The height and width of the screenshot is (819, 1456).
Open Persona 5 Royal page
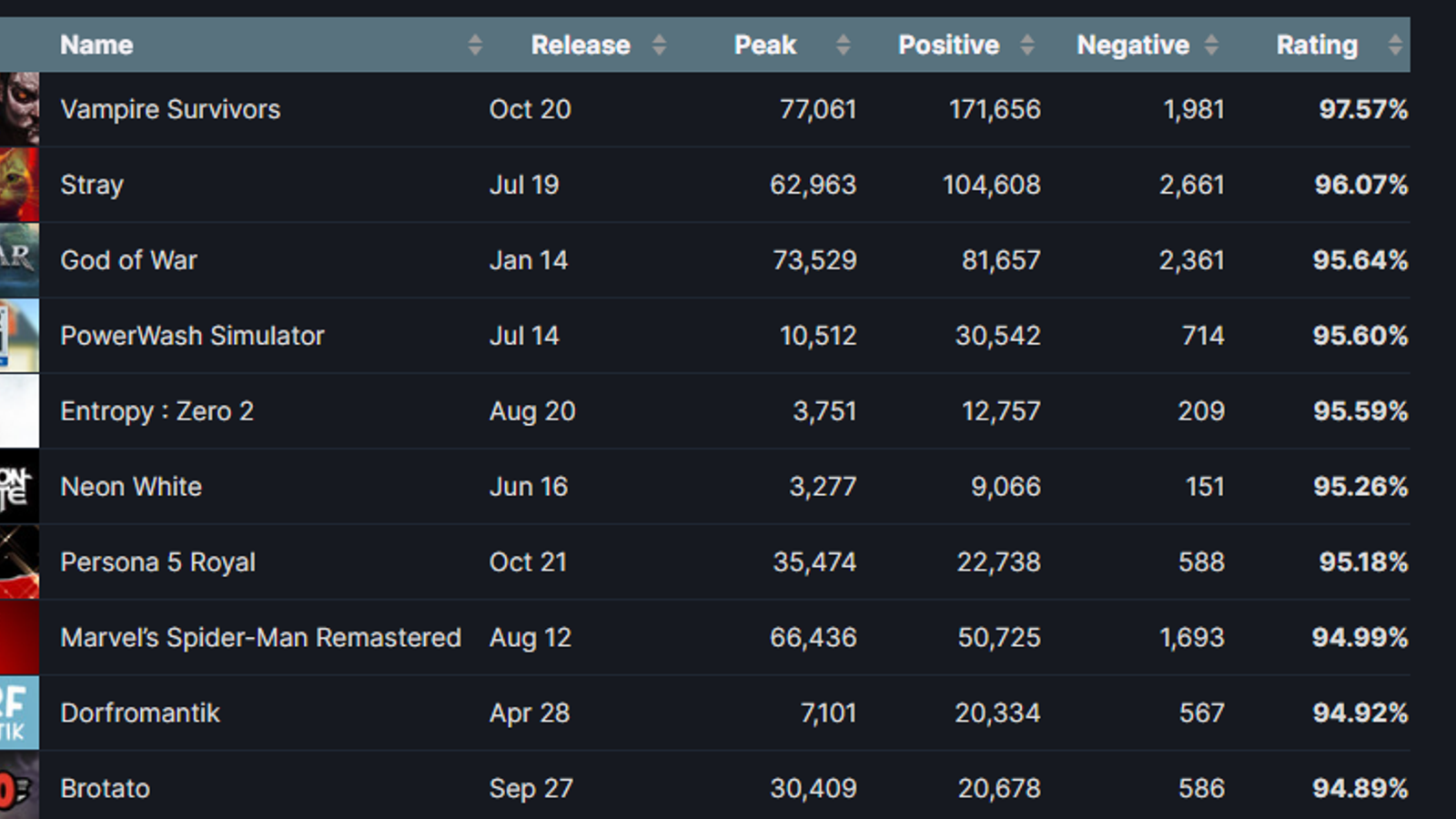pyautogui.click(x=157, y=562)
